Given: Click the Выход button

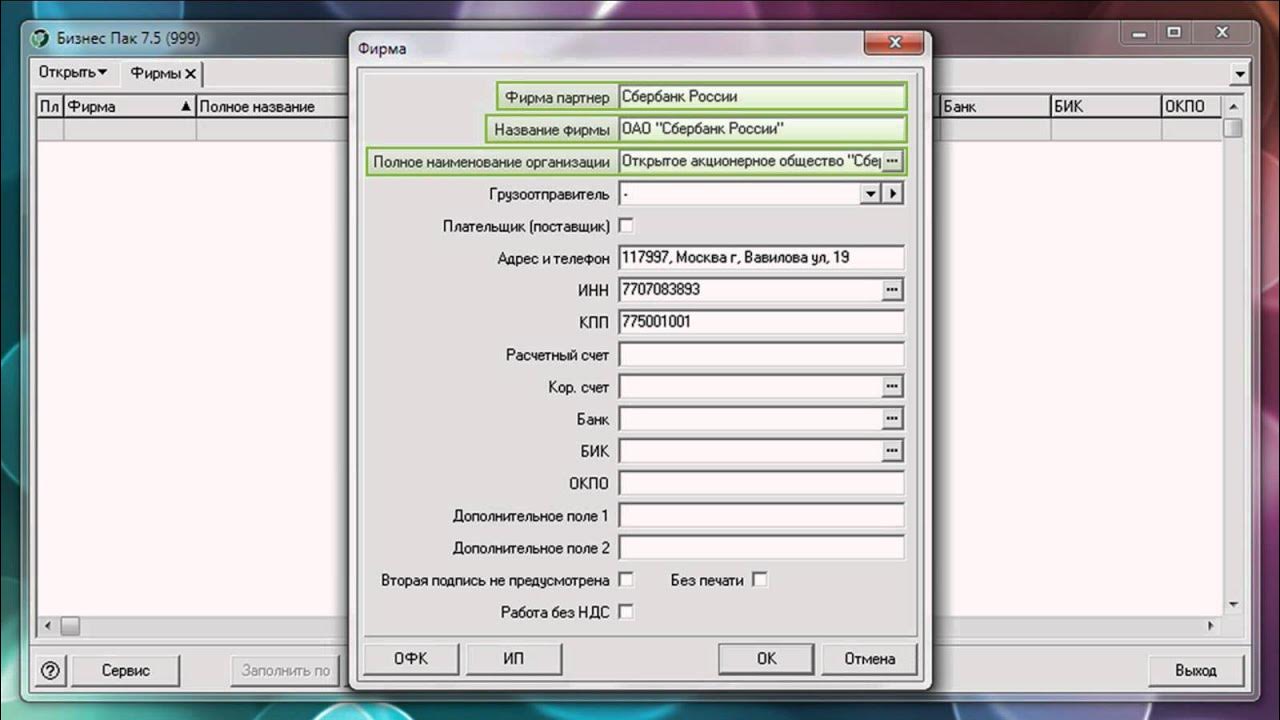Looking at the screenshot, I should [1196, 670].
